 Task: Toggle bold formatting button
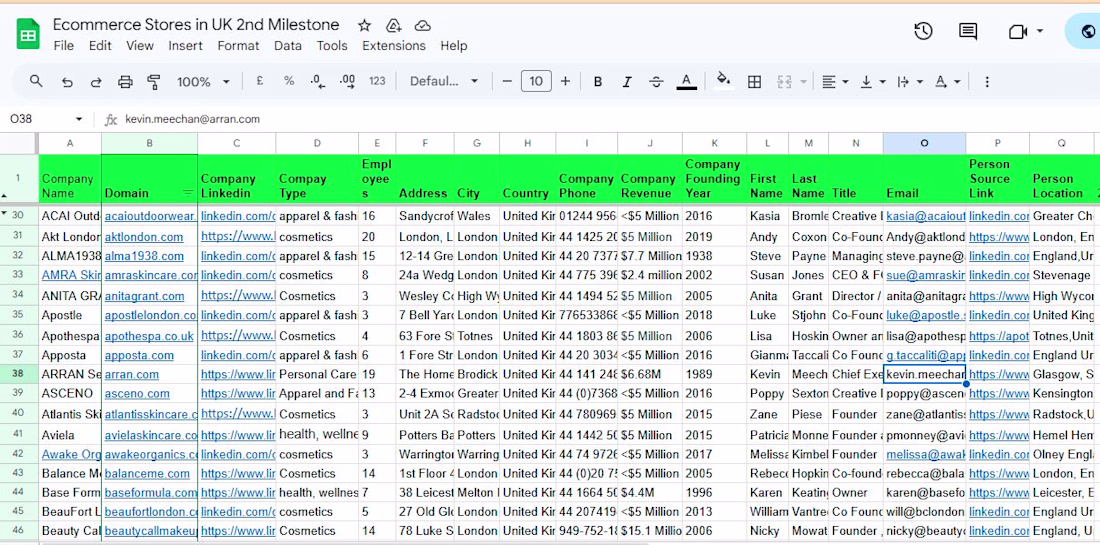point(598,81)
